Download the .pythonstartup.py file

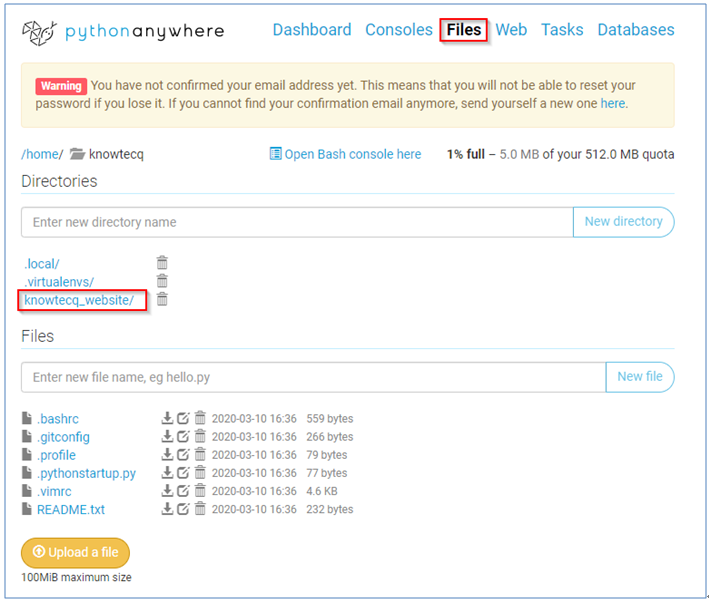click(x=167, y=472)
